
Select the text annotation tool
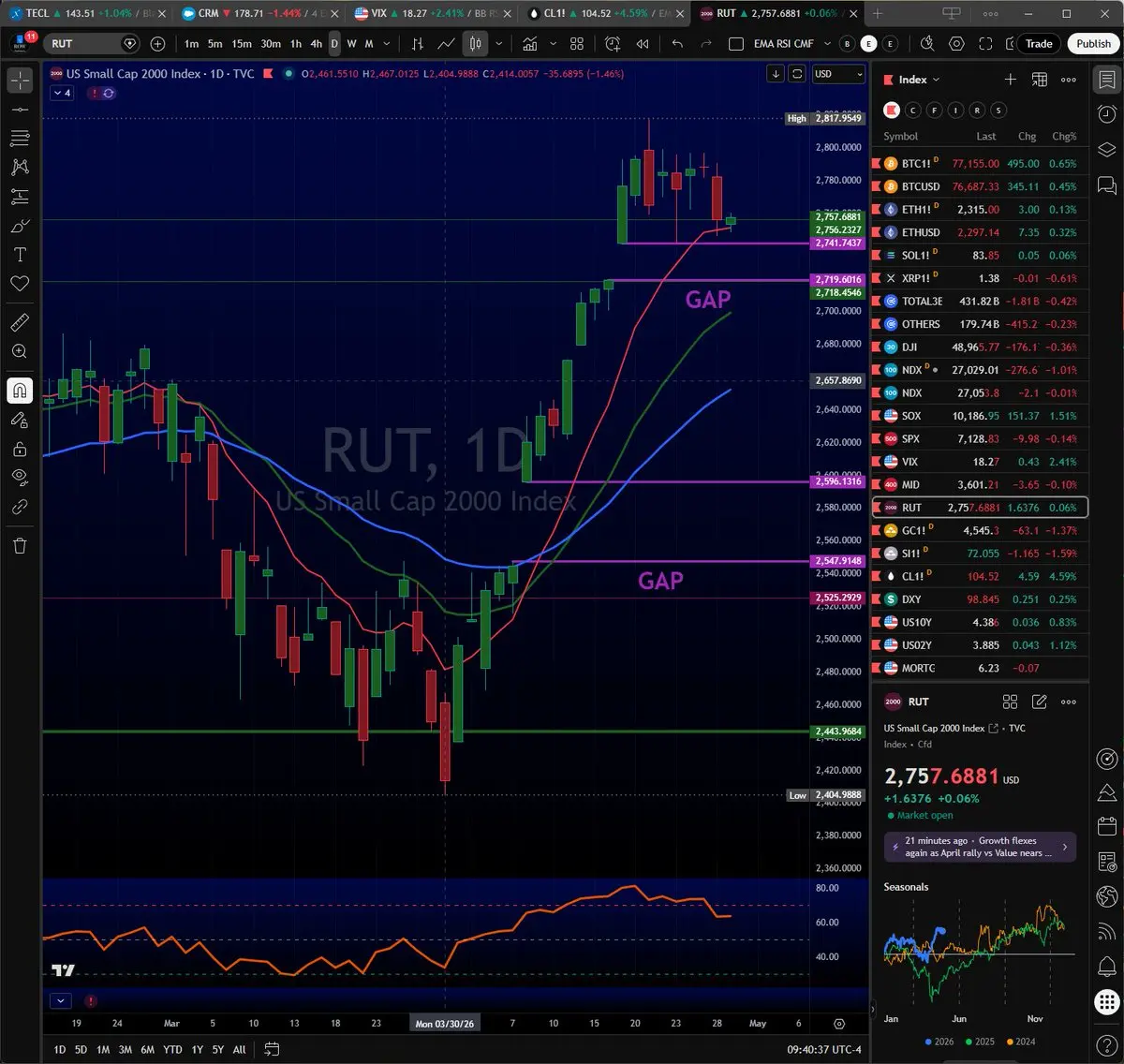[x=20, y=255]
